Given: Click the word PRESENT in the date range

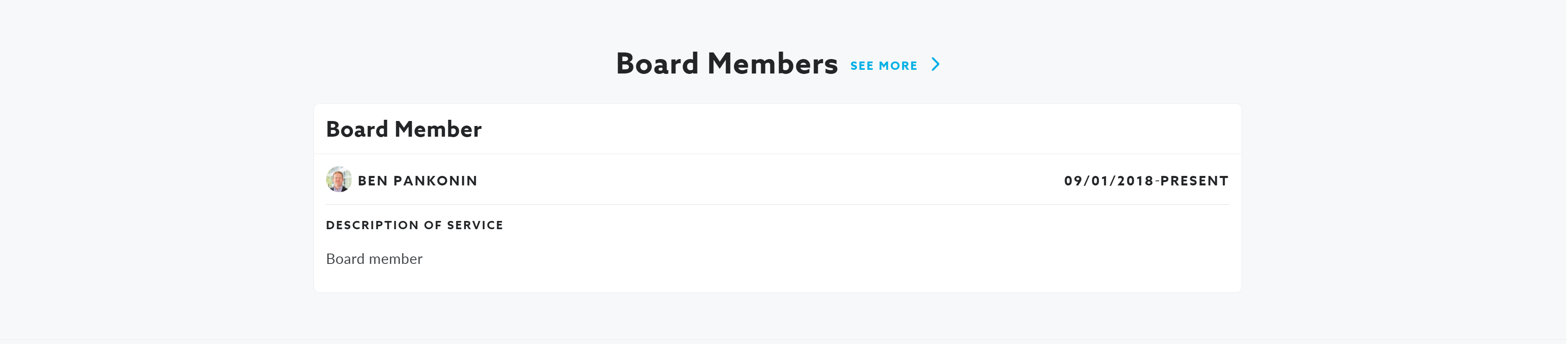Looking at the screenshot, I should pyautogui.click(x=1194, y=181).
